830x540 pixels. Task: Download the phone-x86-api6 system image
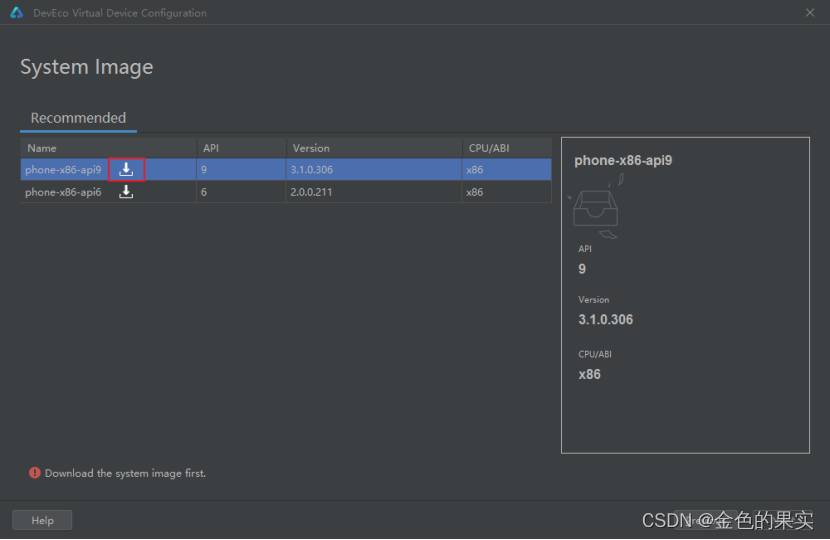126,192
